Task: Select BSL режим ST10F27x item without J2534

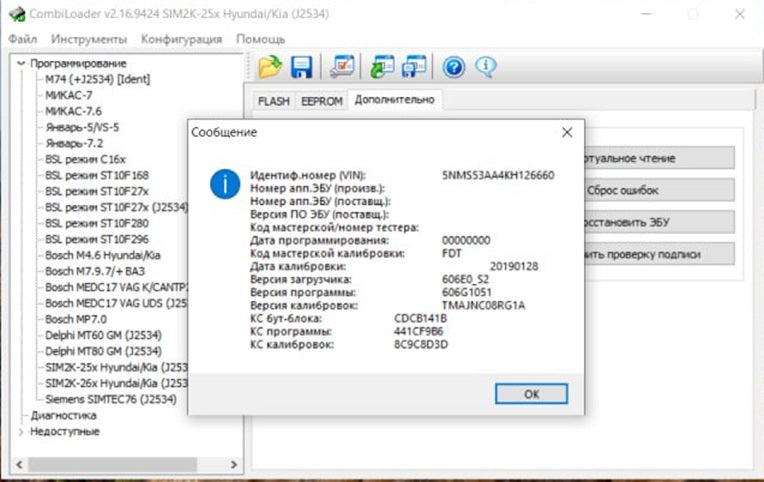Action: 97,191
